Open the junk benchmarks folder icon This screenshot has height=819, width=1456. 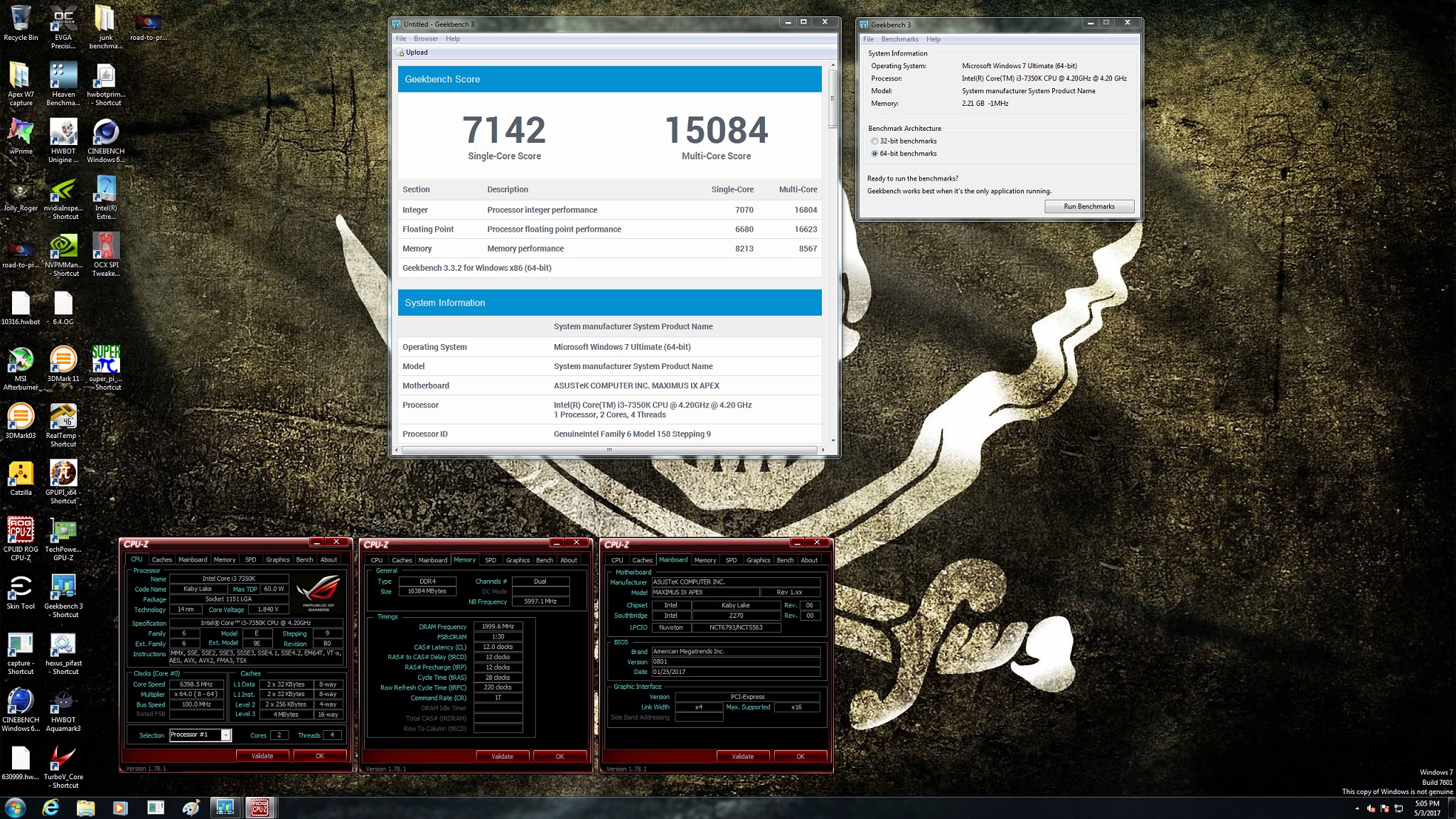click(x=106, y=27)
